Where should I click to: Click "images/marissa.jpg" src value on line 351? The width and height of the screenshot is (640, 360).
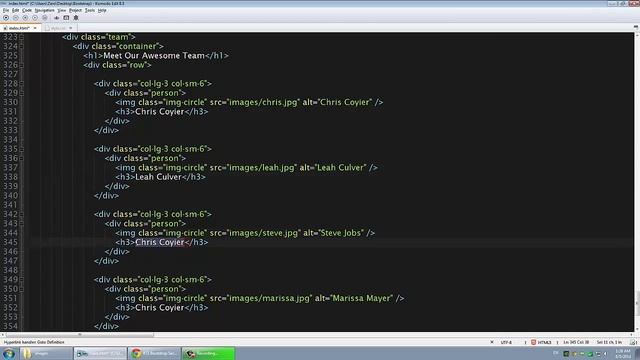pos(269,298)
